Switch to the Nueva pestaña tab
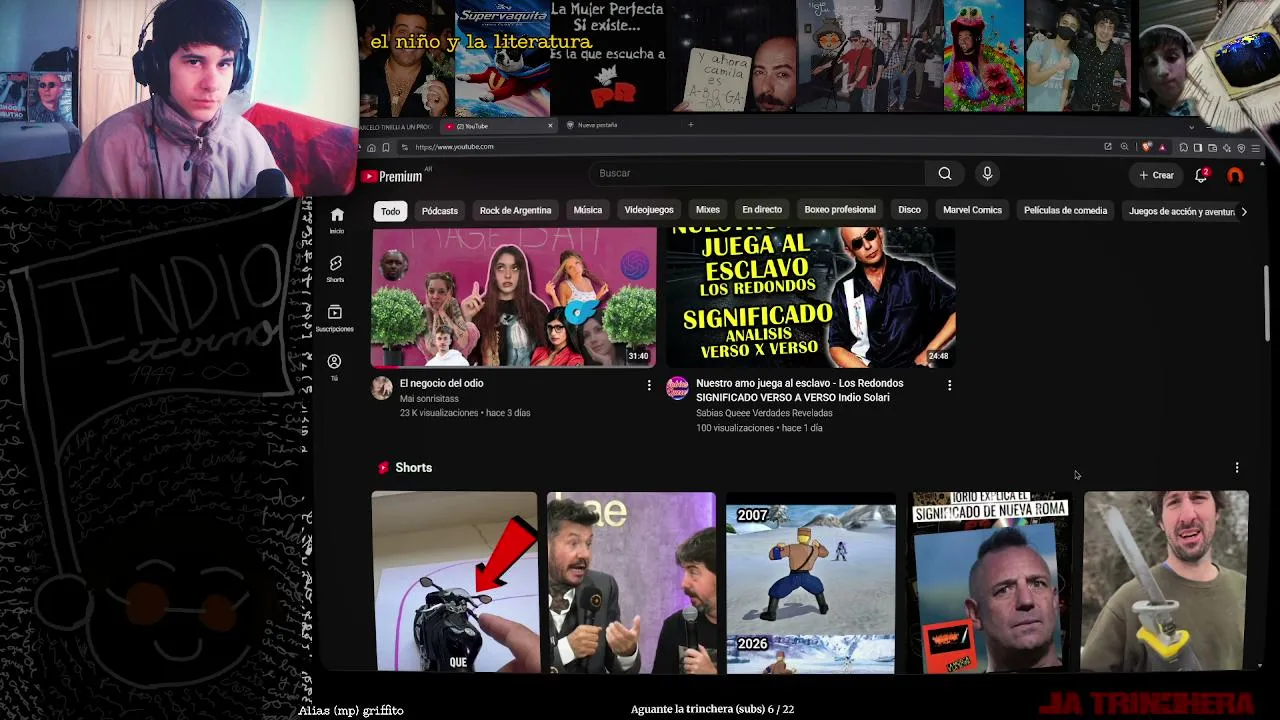 tap(598, 125)
